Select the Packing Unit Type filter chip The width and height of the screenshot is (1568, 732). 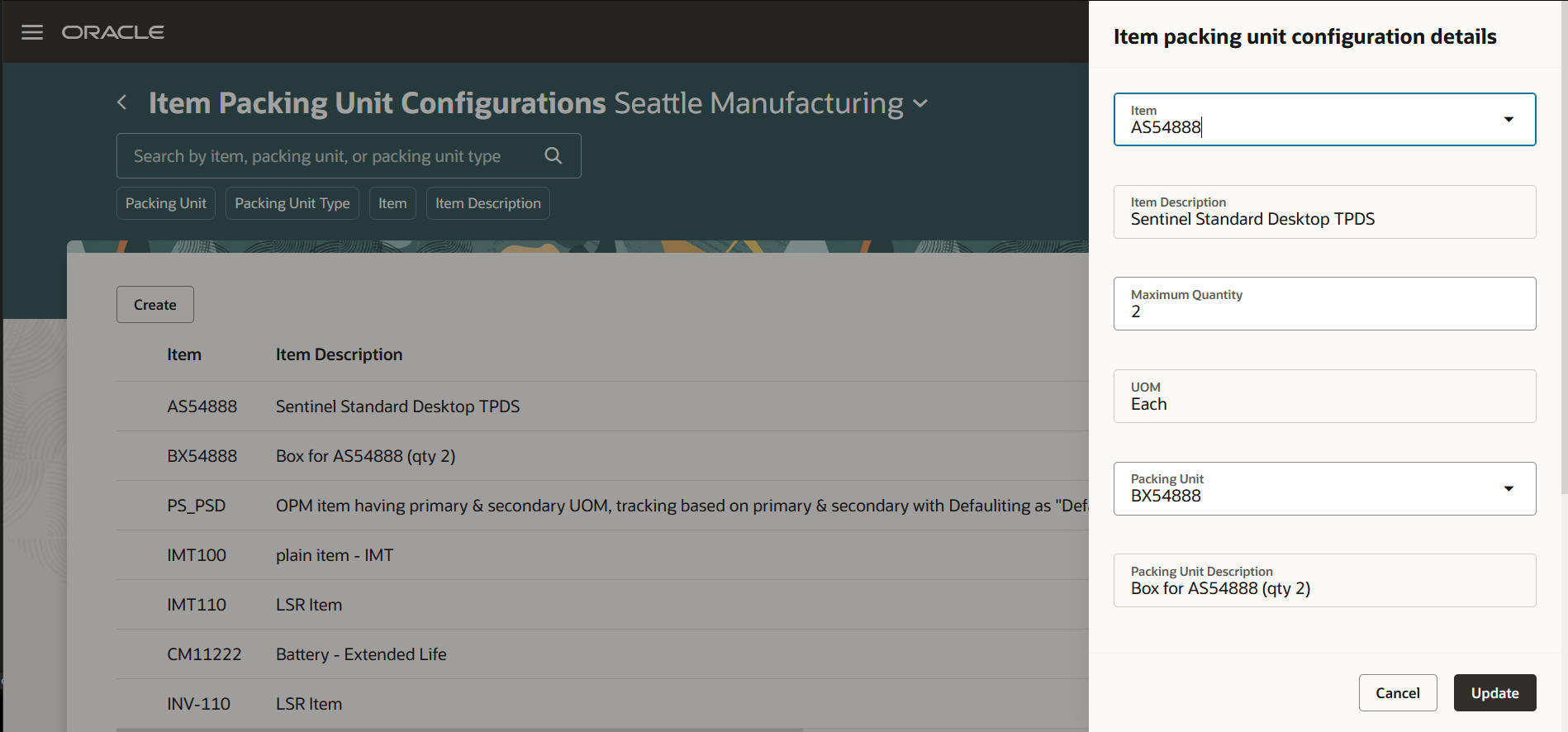click(292, 203)
